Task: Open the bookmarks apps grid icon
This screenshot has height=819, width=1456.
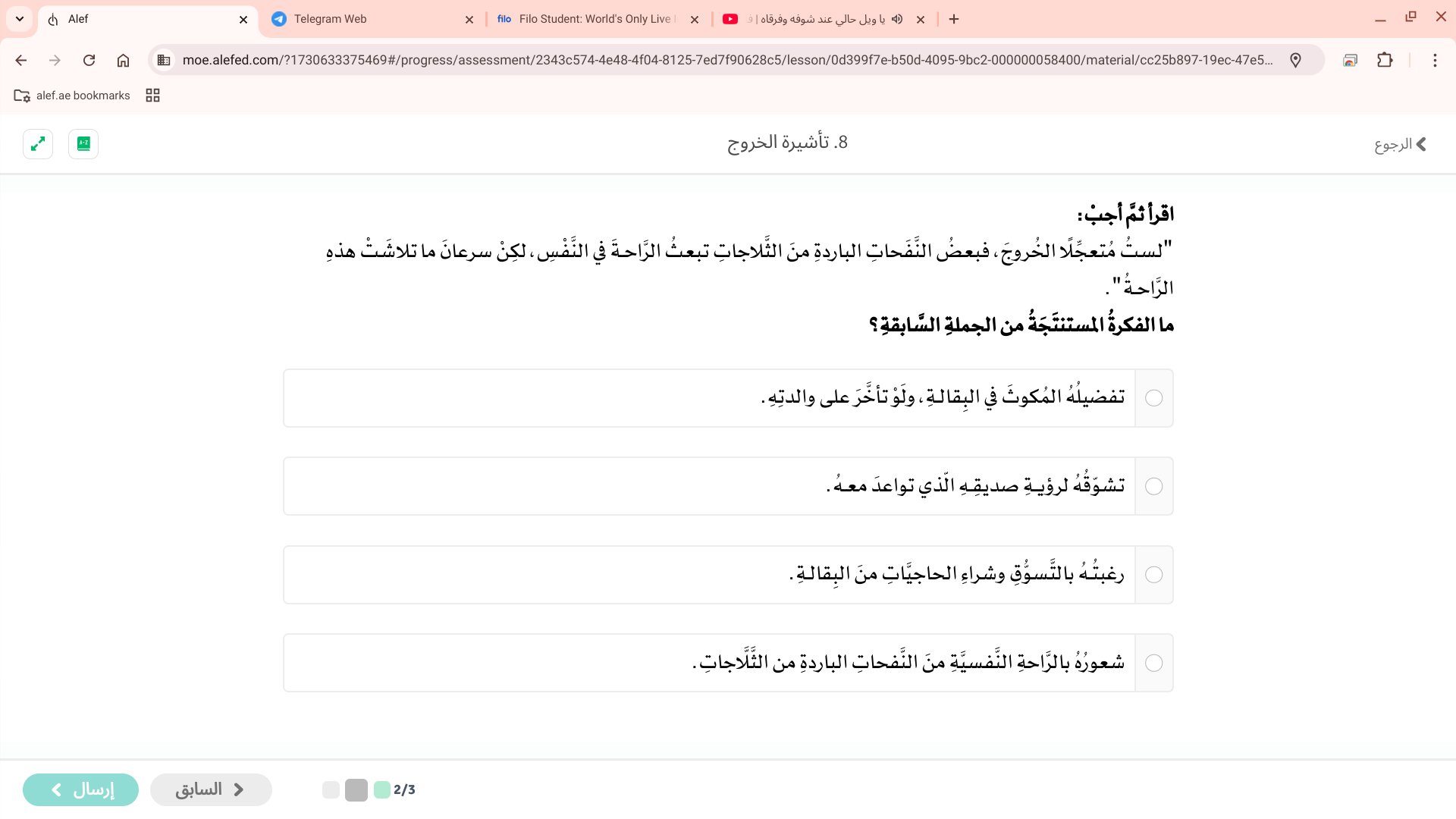Action: [152, 96]
